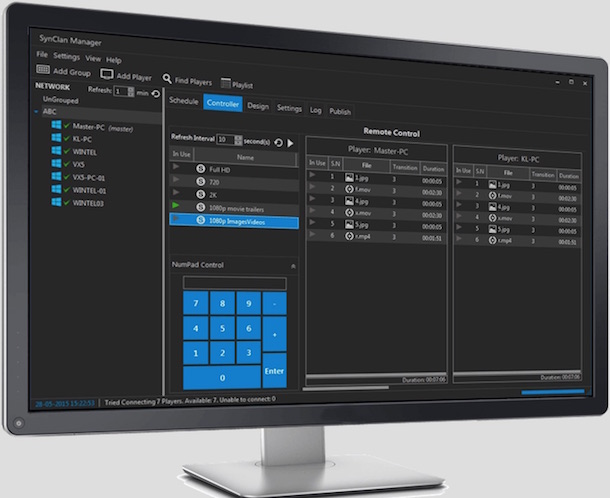Toggle the checkmark beside VX5-PC-01

[67, 177]
